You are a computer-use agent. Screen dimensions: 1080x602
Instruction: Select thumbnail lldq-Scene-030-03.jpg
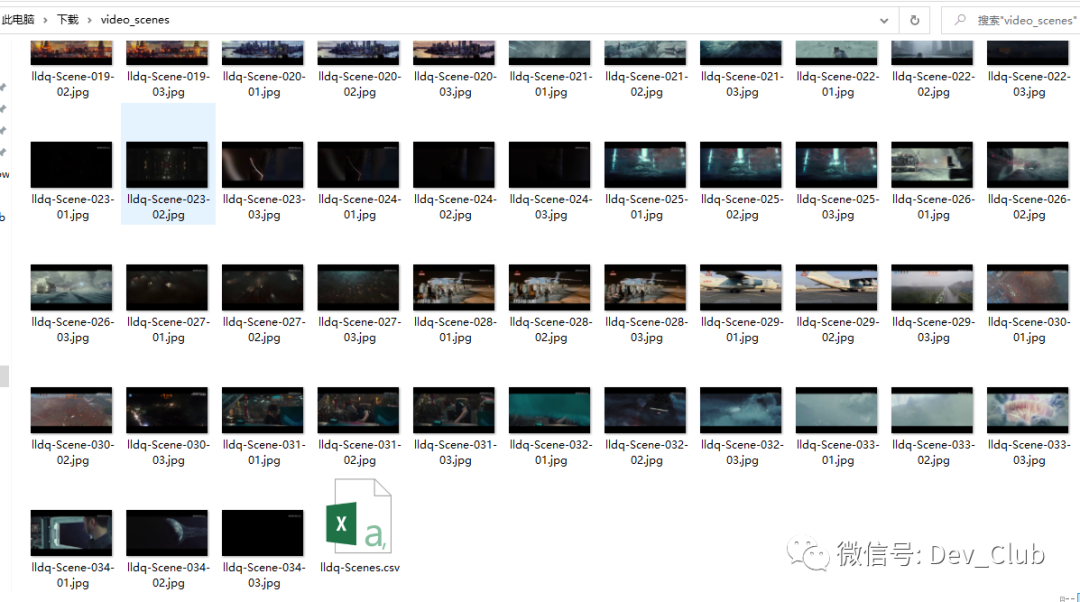[x=167, y=410]
